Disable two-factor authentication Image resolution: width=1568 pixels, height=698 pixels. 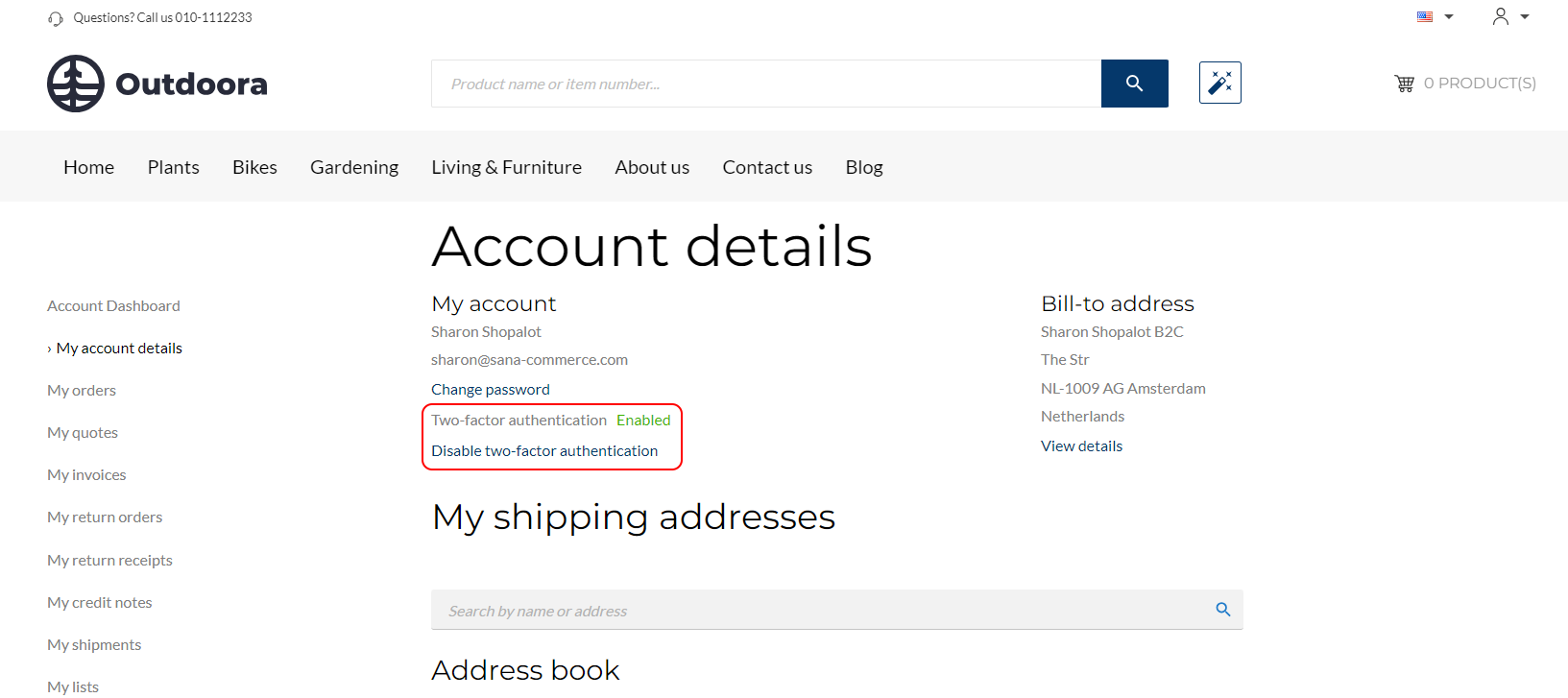544,451
